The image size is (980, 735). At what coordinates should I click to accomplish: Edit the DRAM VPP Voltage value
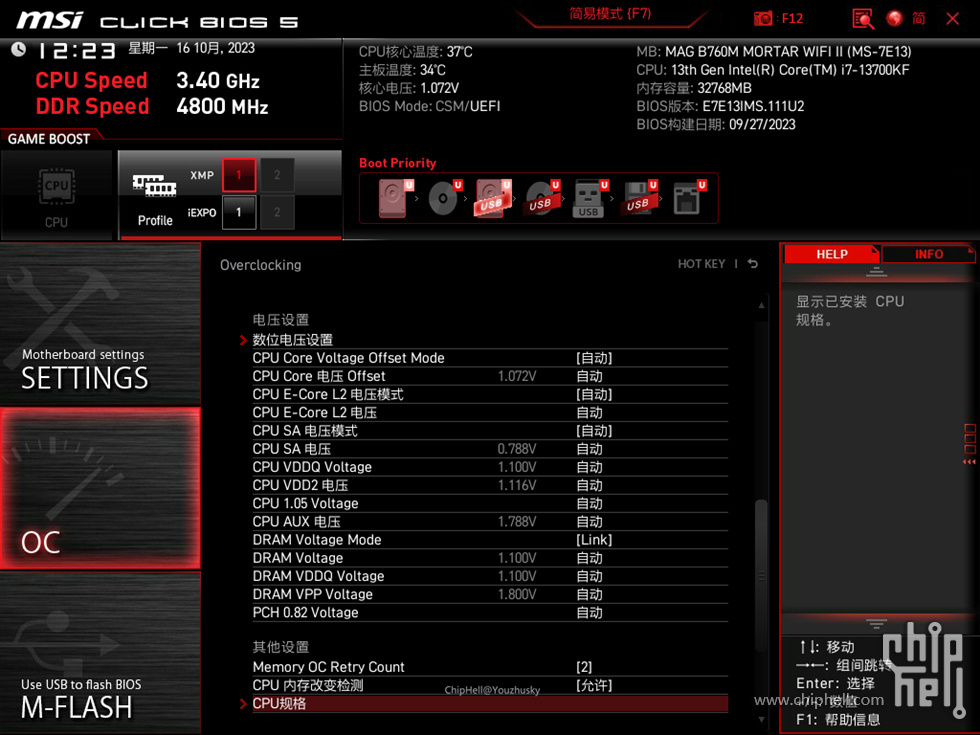pyautogui.click(x=589, y=594)
